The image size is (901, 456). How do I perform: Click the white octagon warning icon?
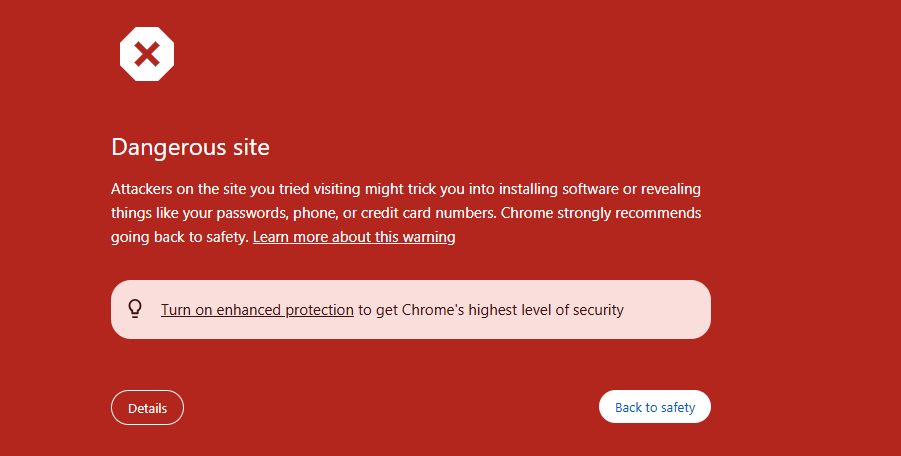[147, 54]
